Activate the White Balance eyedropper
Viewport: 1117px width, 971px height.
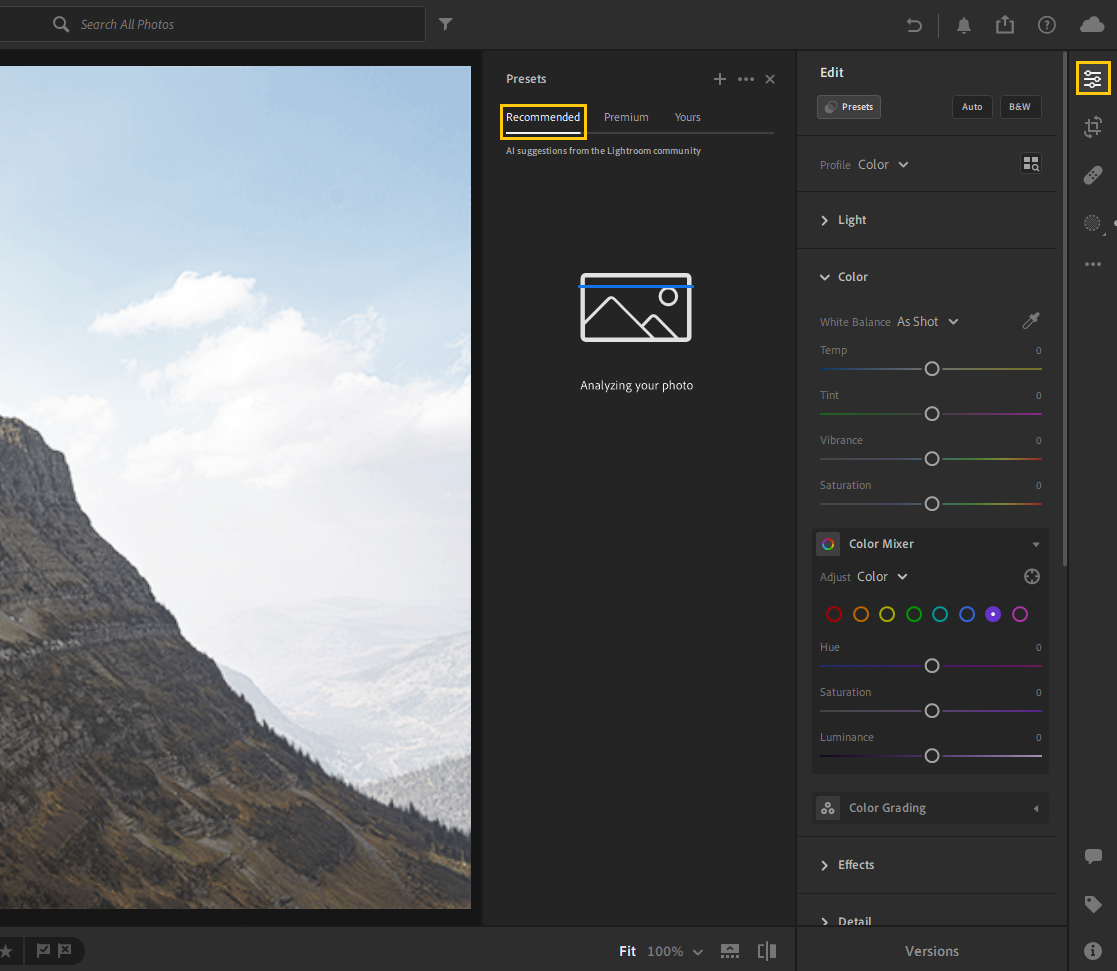[1031, 321]
